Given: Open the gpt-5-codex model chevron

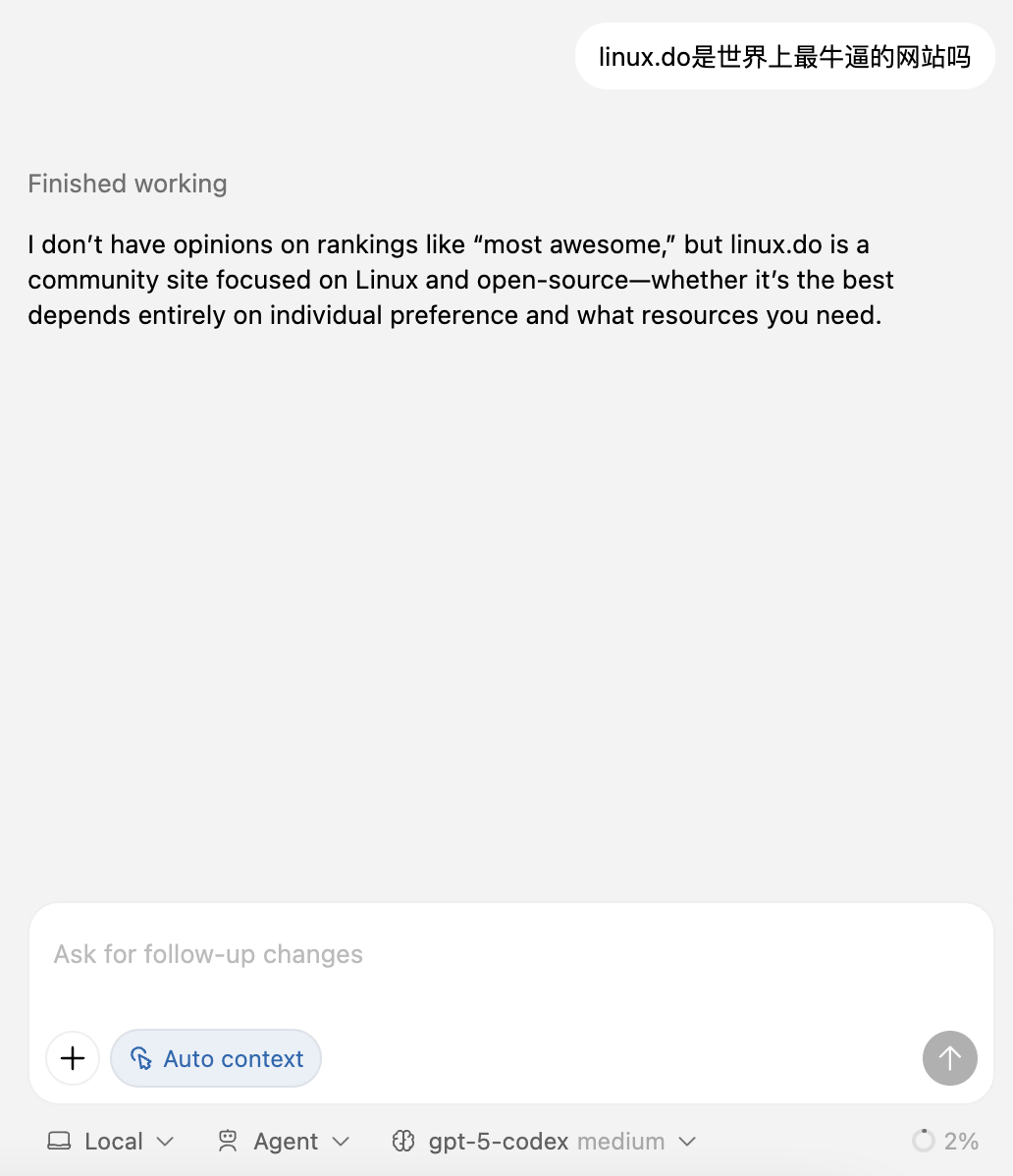Looking at the screenshot, I should point(687,1142).
